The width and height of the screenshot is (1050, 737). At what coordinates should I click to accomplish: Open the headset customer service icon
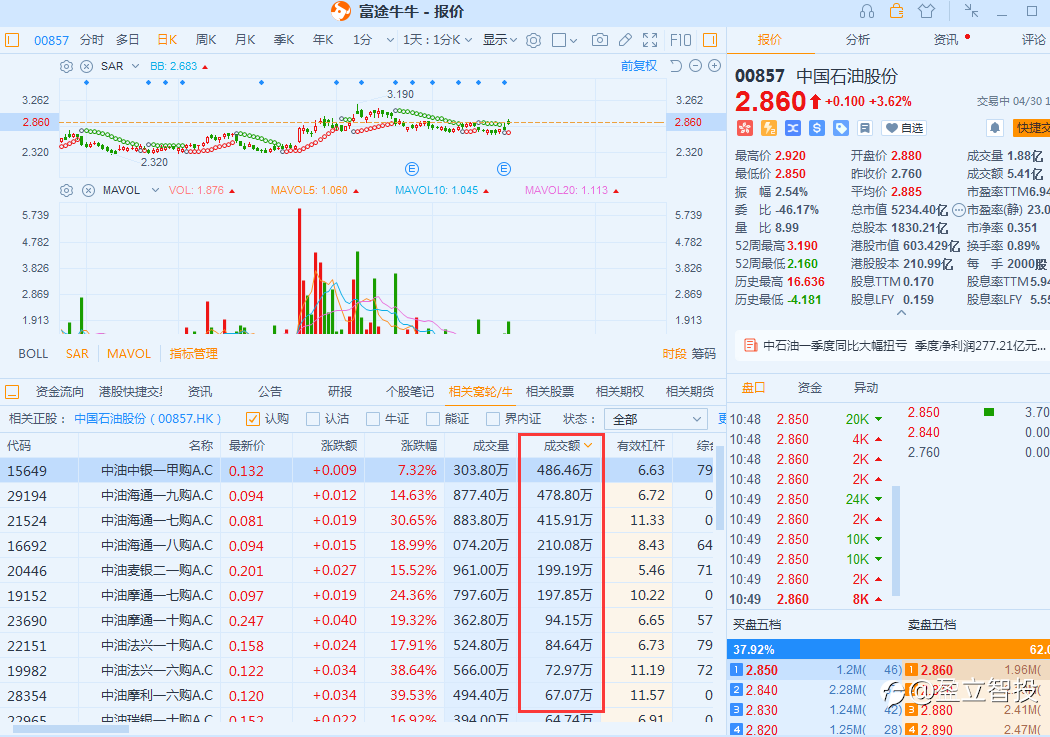pyautogui.click(x=867, y=11)
